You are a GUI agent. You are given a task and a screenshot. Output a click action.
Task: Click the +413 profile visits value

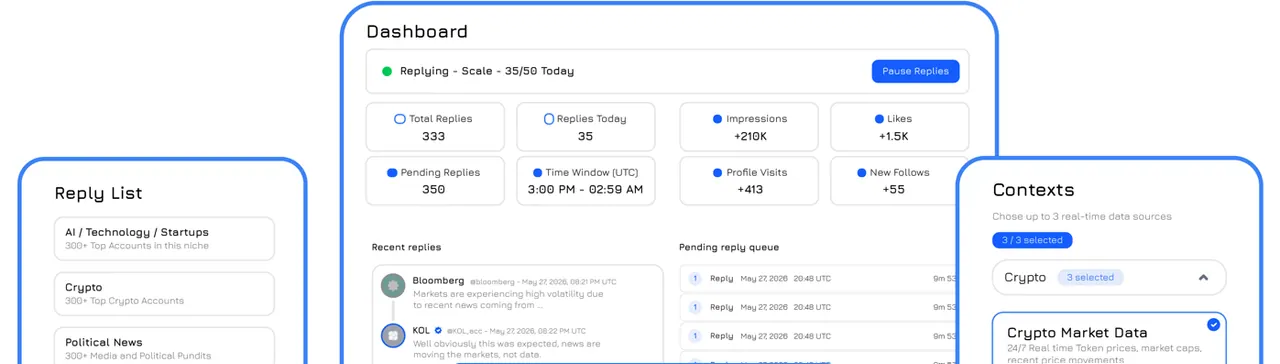point(749,190)
